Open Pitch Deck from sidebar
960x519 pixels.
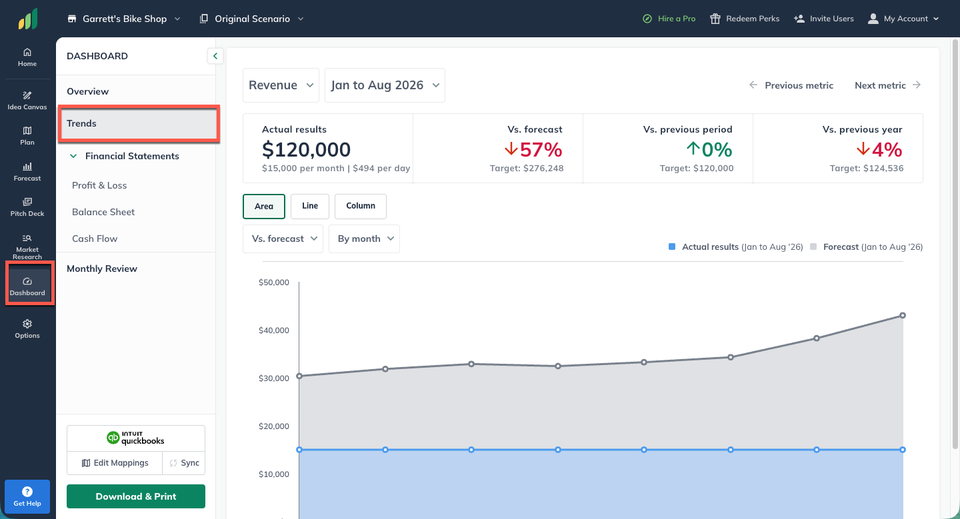click(x=27, y=207)
